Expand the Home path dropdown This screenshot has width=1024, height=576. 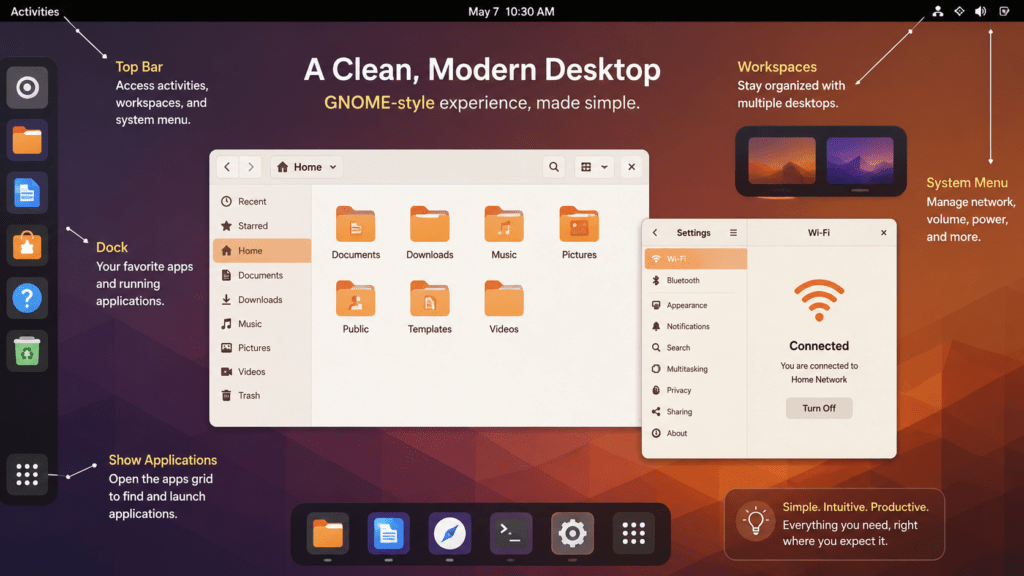pos(307,167)
